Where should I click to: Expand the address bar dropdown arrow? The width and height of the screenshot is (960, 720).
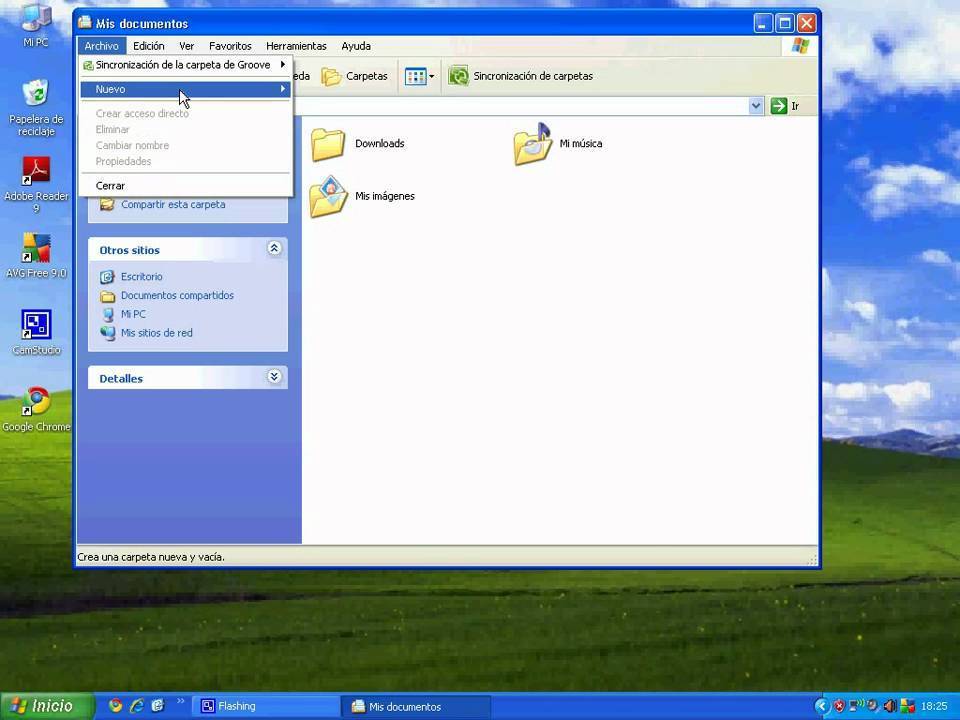click(x=756, y=106)
